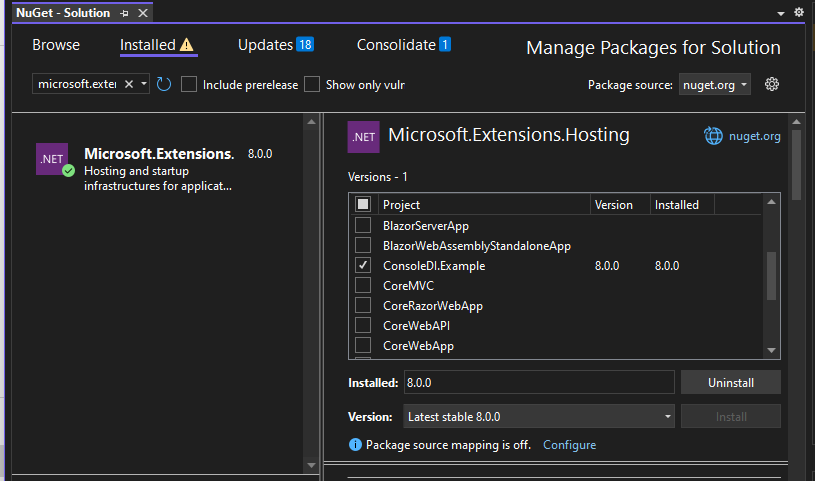
Task: Uncheck the ConsoleDI.Example project
Action: (363, 266)
